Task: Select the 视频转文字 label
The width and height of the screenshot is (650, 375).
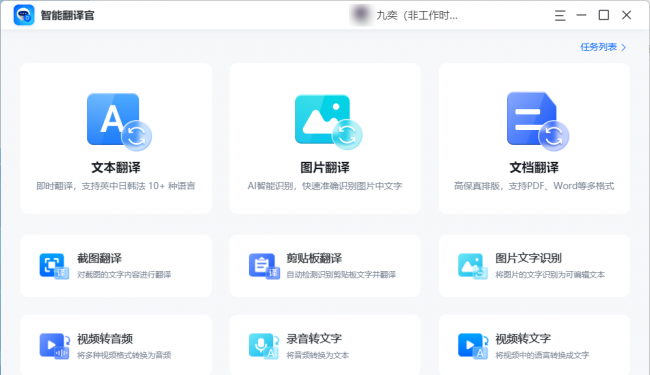Action: [523, 339]
